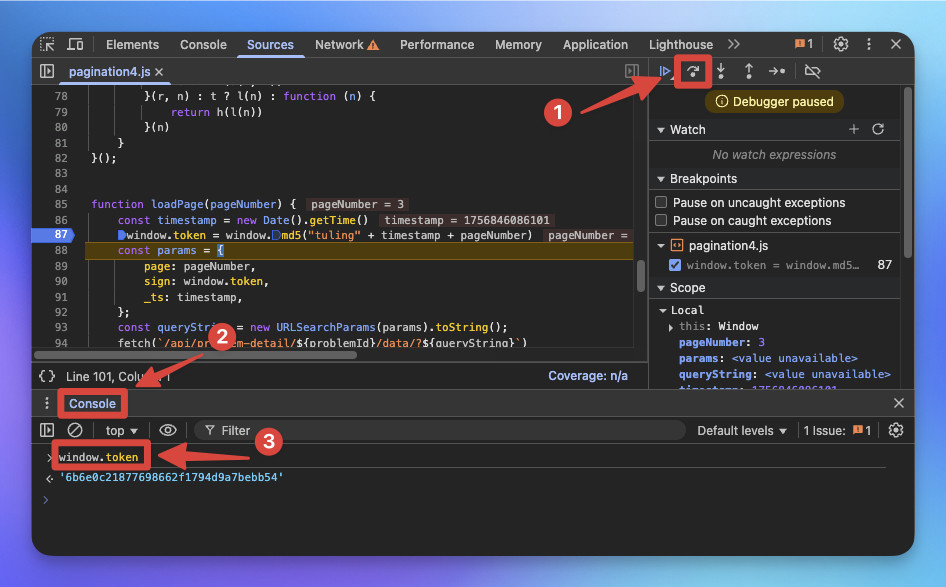This screenshot has width=946, height=587.
Task: Refresh watch expressions
Action: [x=878, y=129]
